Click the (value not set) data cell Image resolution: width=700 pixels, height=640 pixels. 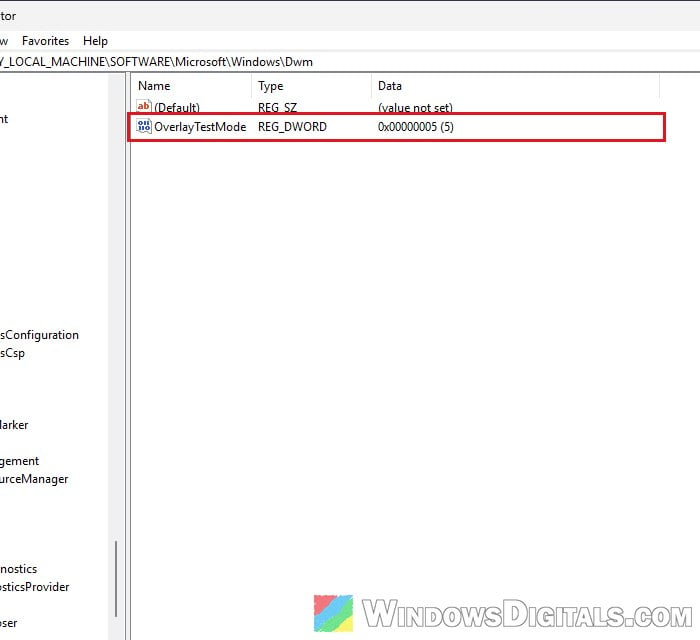[415, 108]
